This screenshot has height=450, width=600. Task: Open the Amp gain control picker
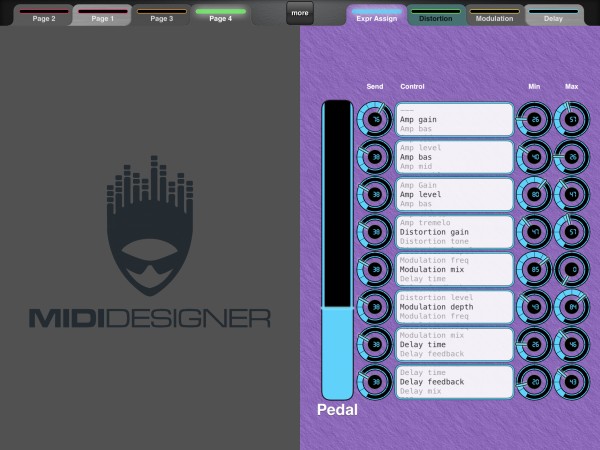[x=455, y=119]
